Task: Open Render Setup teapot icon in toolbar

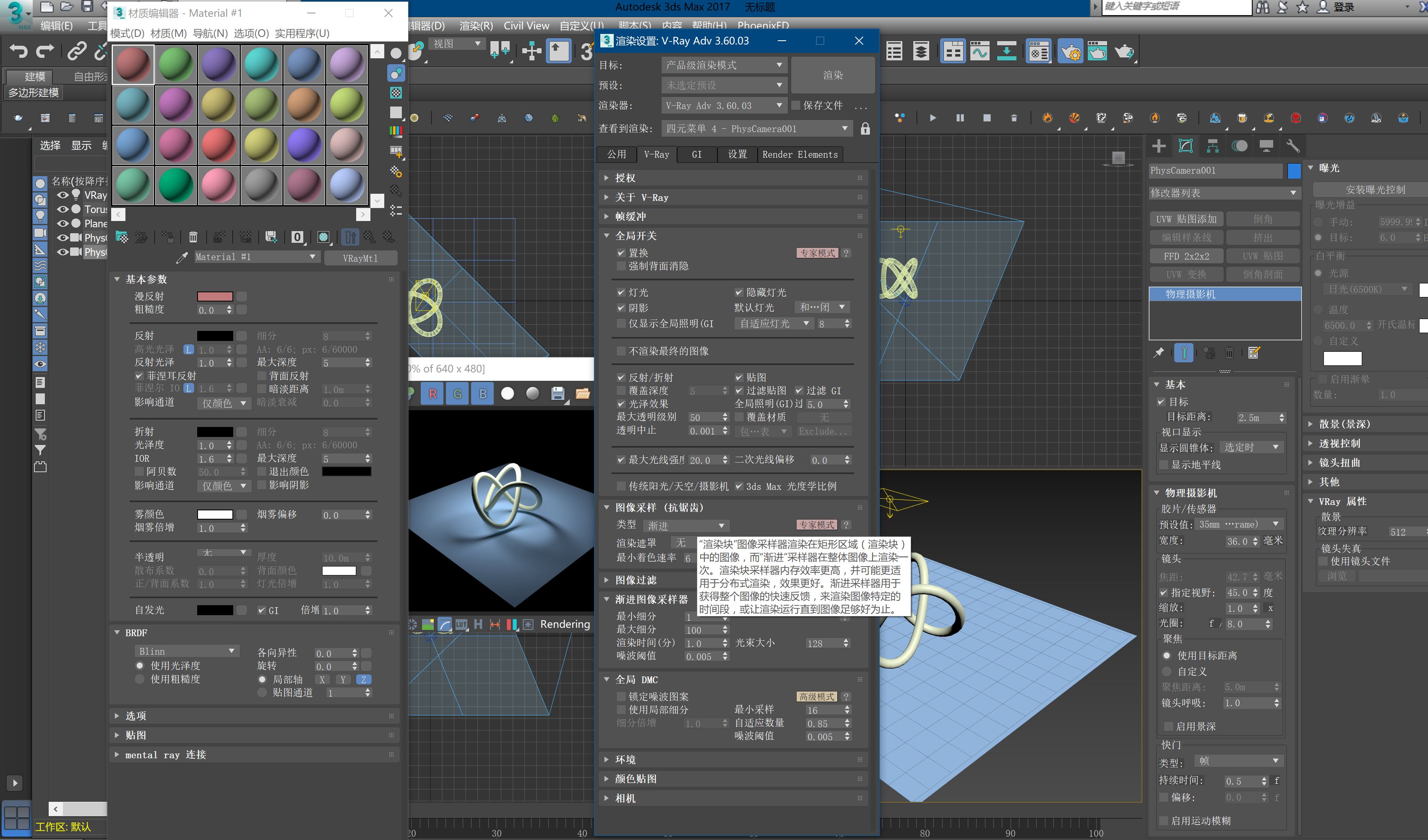Action: [1071, 52]
